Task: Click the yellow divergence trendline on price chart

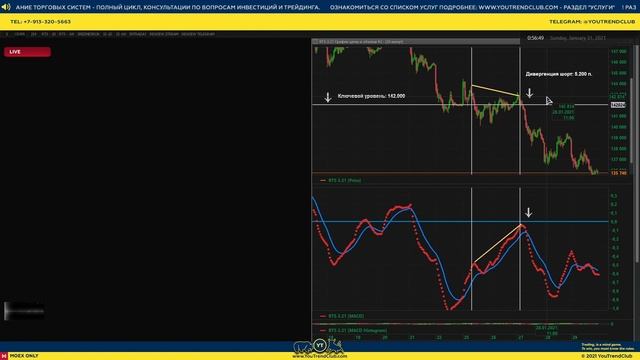Action: click(495, 91)
